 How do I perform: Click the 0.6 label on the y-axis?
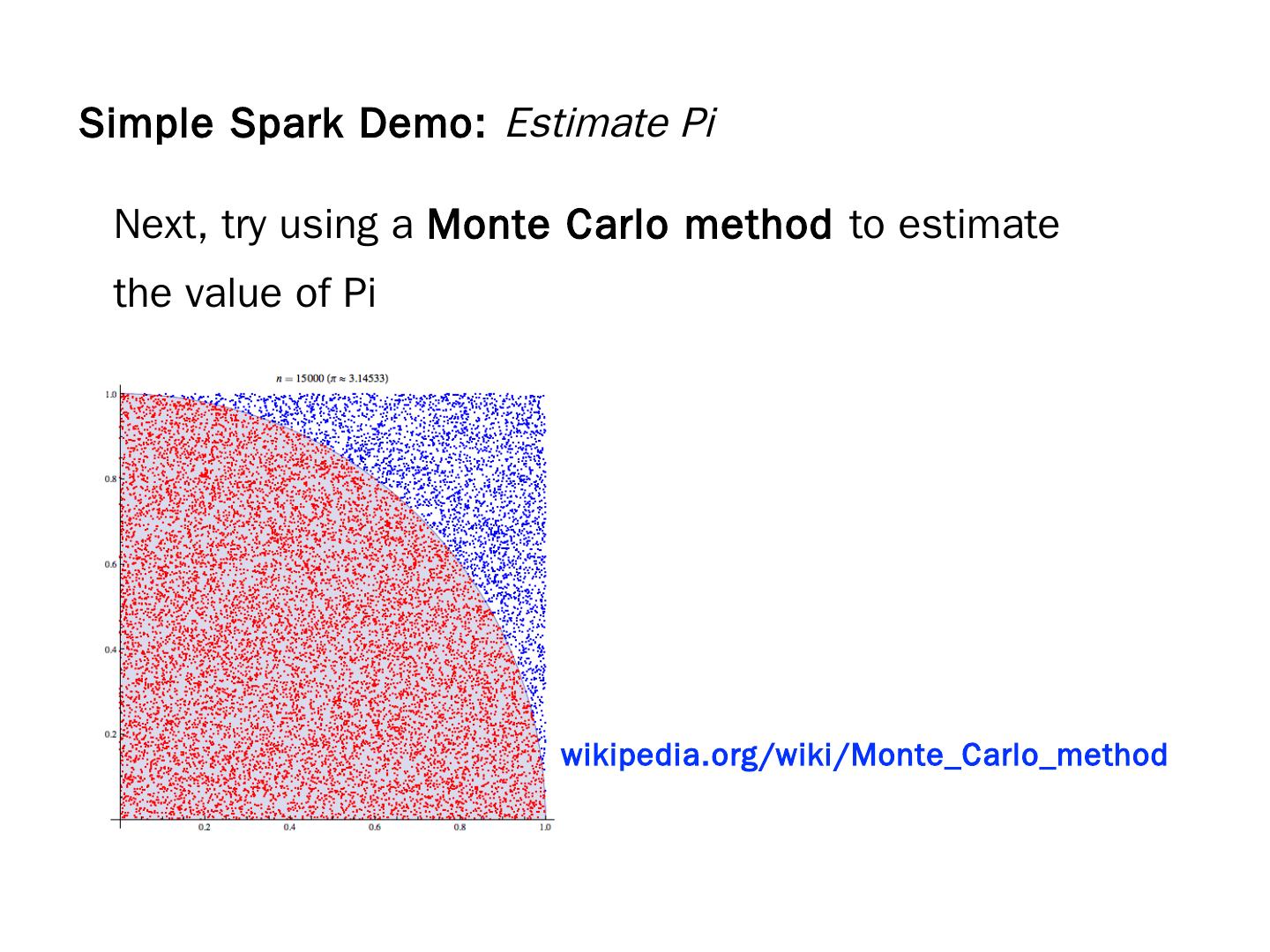tap(111, 564)
